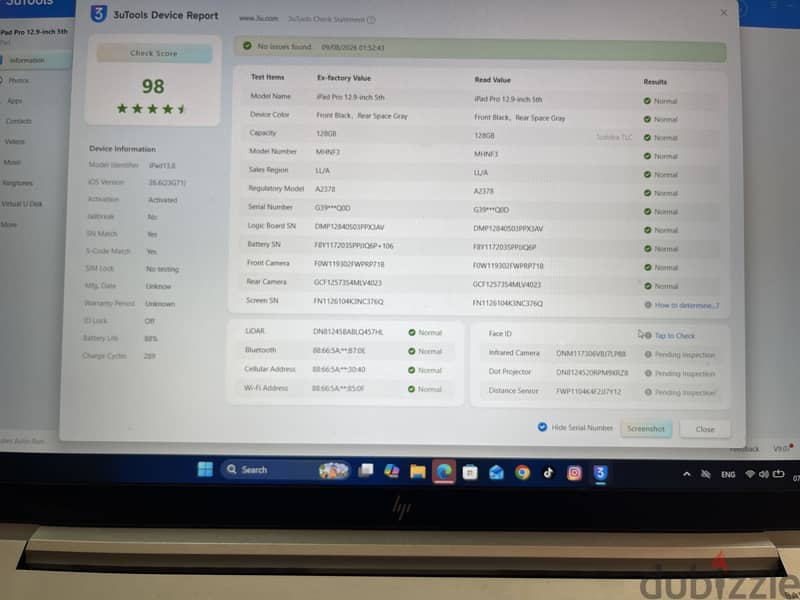The image size is (800, 600).
Task: Open Instagram from the taskbar
Action: click(x=574, y=473)
